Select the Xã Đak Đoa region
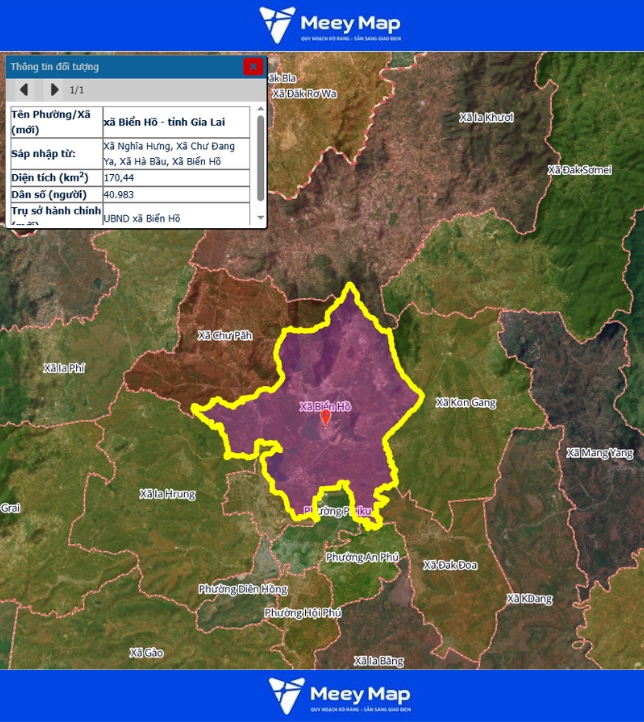The width and height of the screenshot is (644, 722). click(x=450, y=565)
